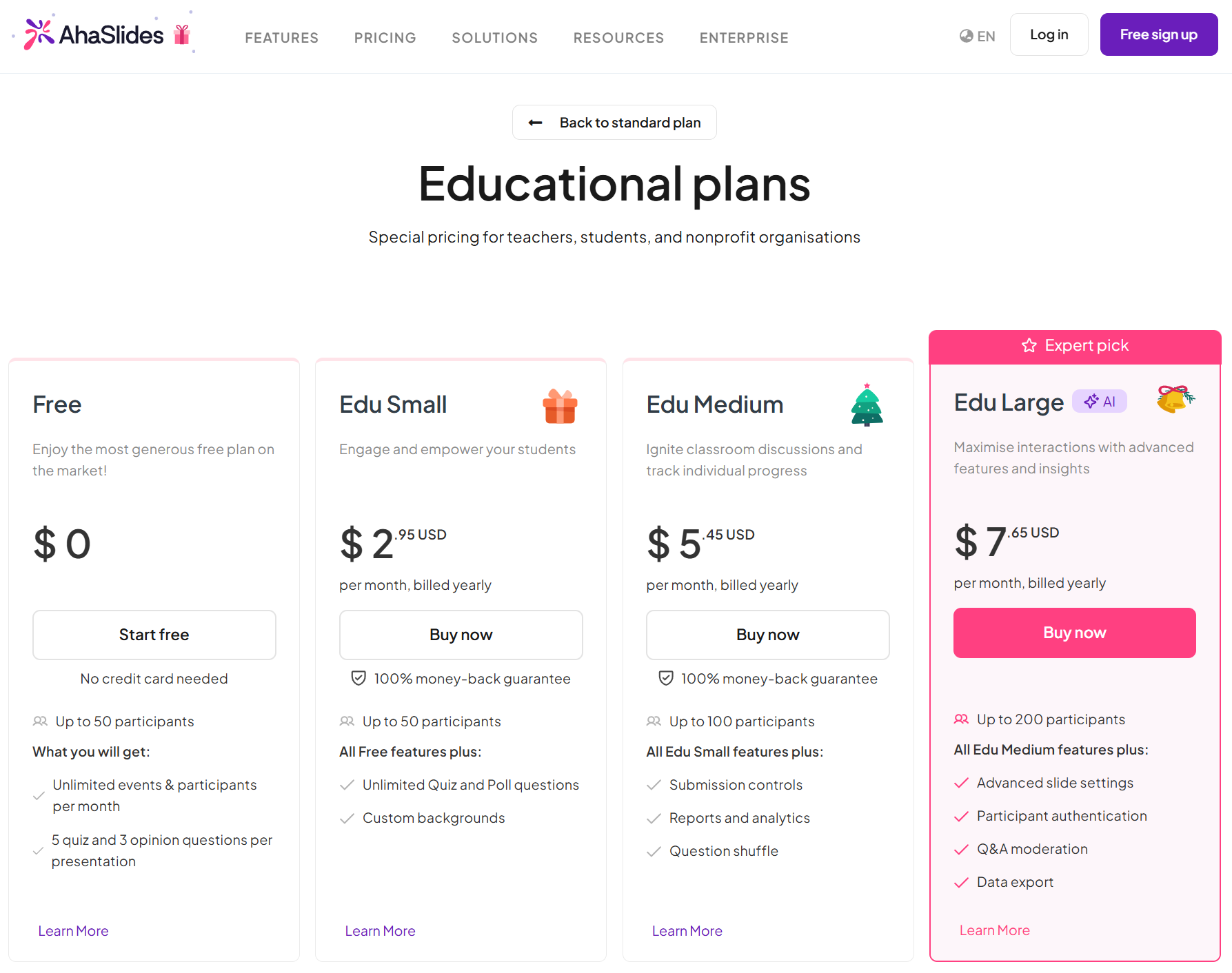Click Buy now on Edu Large plan
The height and width of the screenshot is (973, 1232).
point(1074,633)
